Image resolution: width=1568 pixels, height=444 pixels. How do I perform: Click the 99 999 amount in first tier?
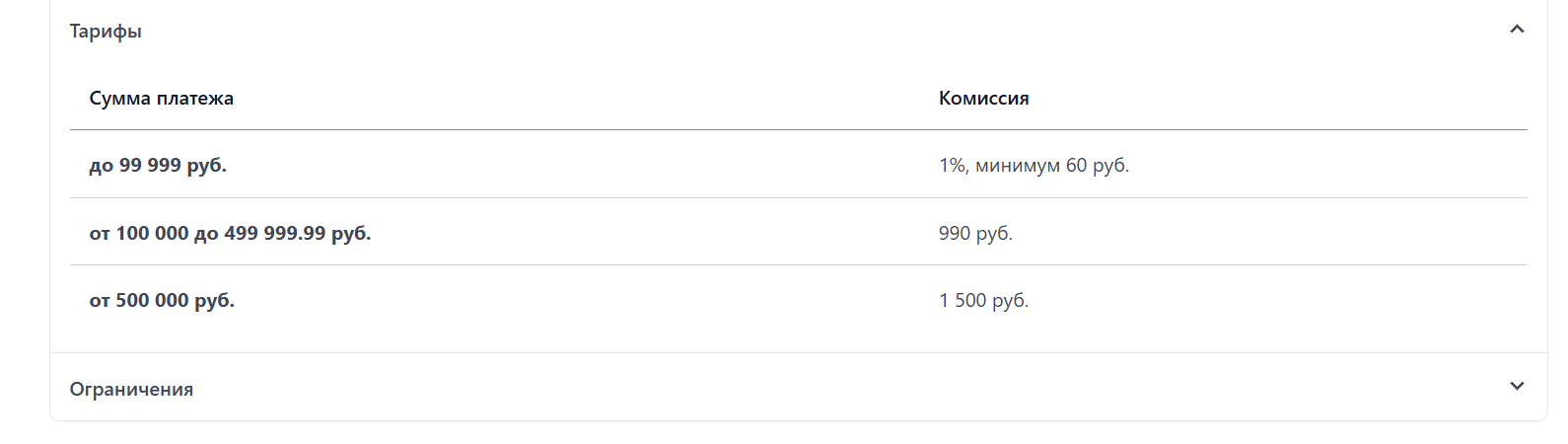pyautogui.click(x=150, y=166)
